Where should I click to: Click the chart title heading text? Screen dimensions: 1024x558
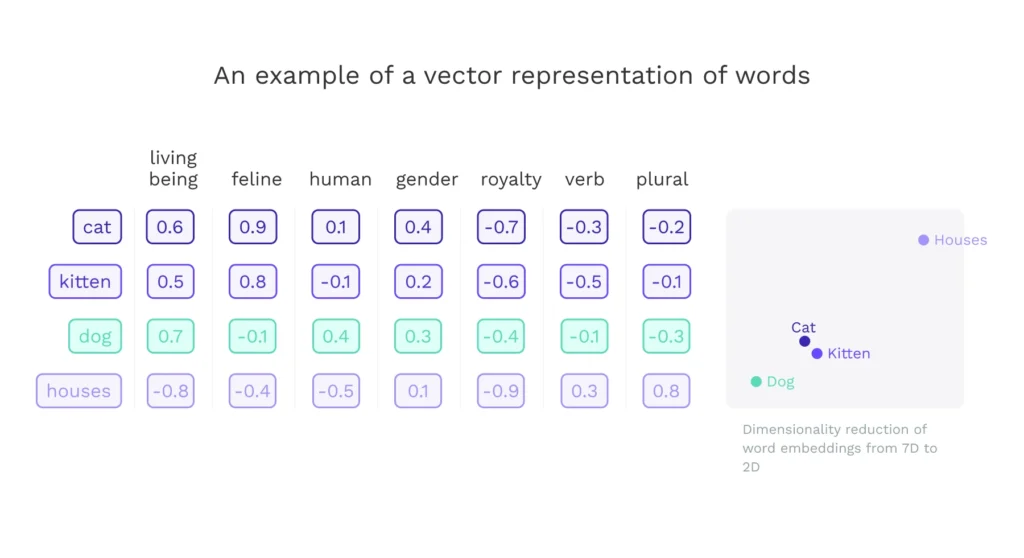511,76
